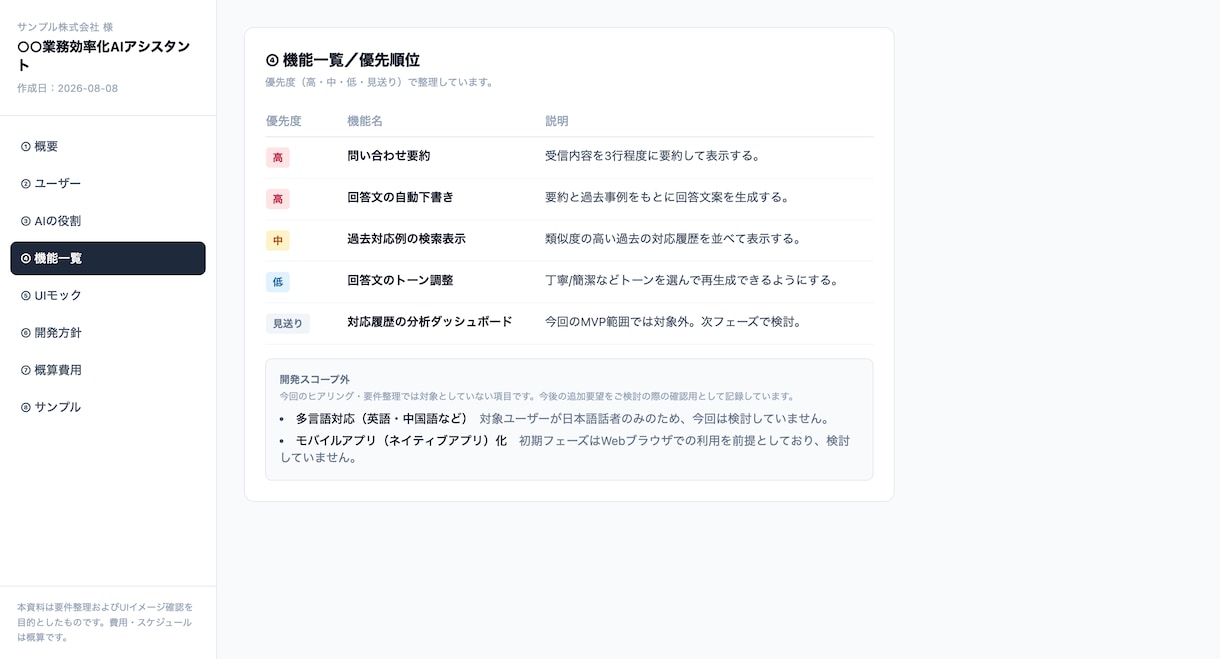Click the 機能一覧／優先順位 page heading
This screenshot has width=1220, height=659.
click(343, 60)
